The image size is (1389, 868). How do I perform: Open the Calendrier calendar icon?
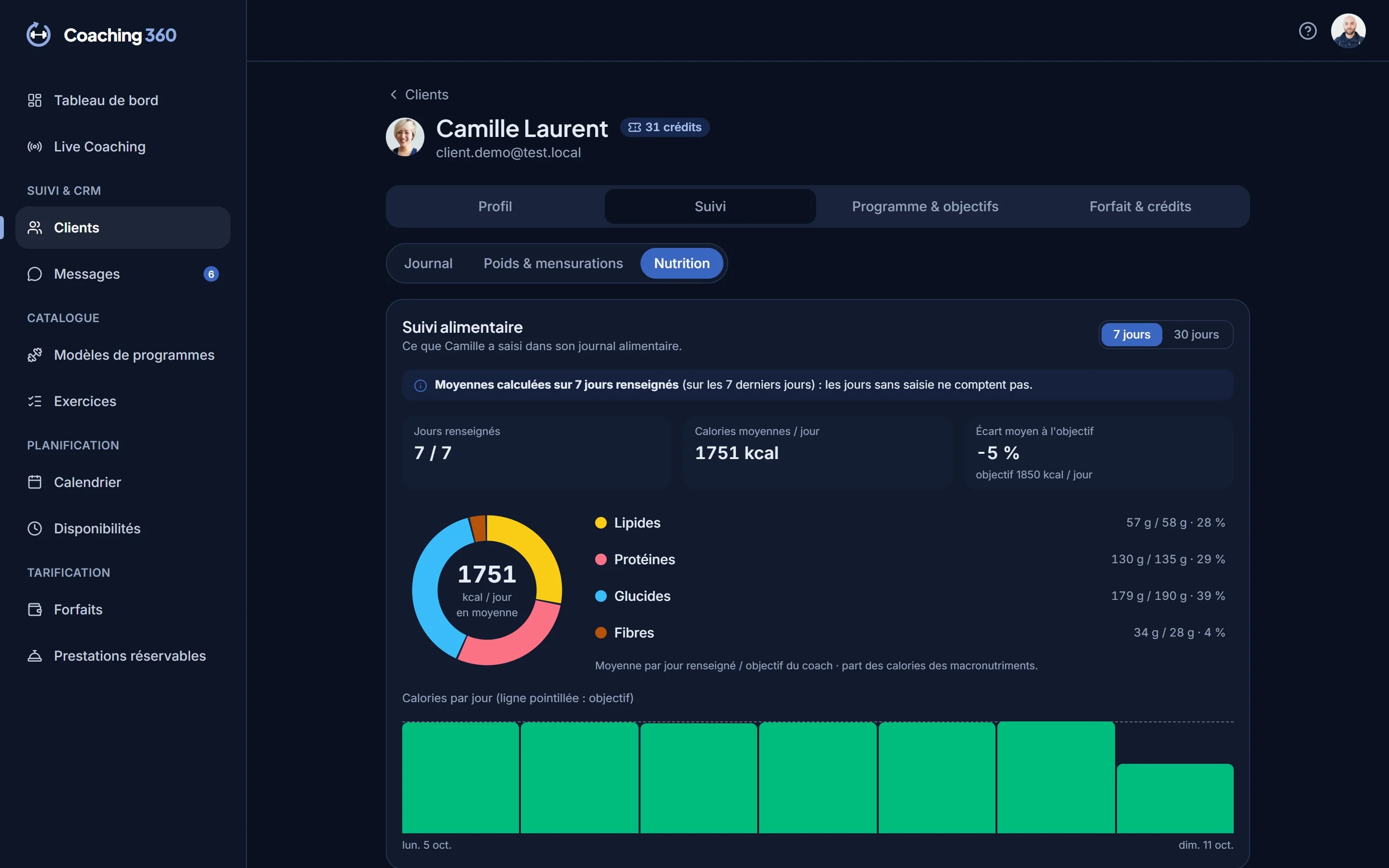(x=34, y=482)
